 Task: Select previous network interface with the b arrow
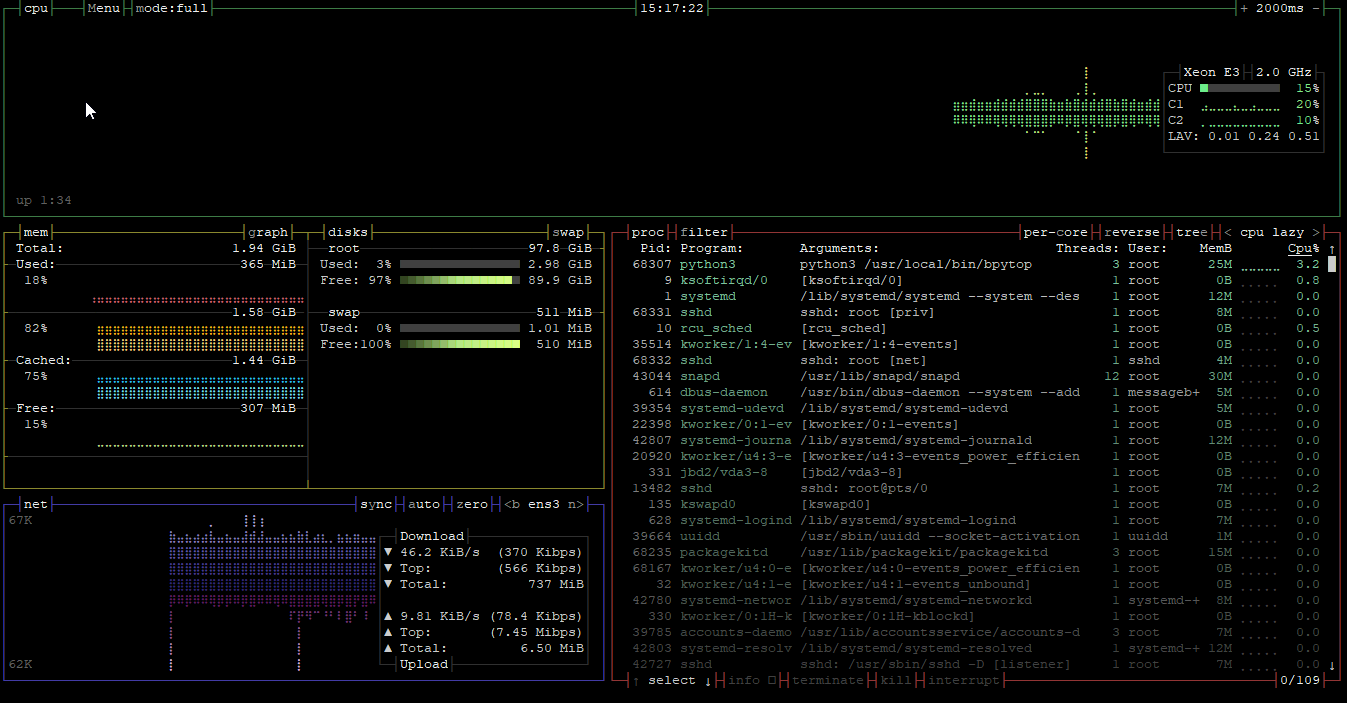coord(512,504)
